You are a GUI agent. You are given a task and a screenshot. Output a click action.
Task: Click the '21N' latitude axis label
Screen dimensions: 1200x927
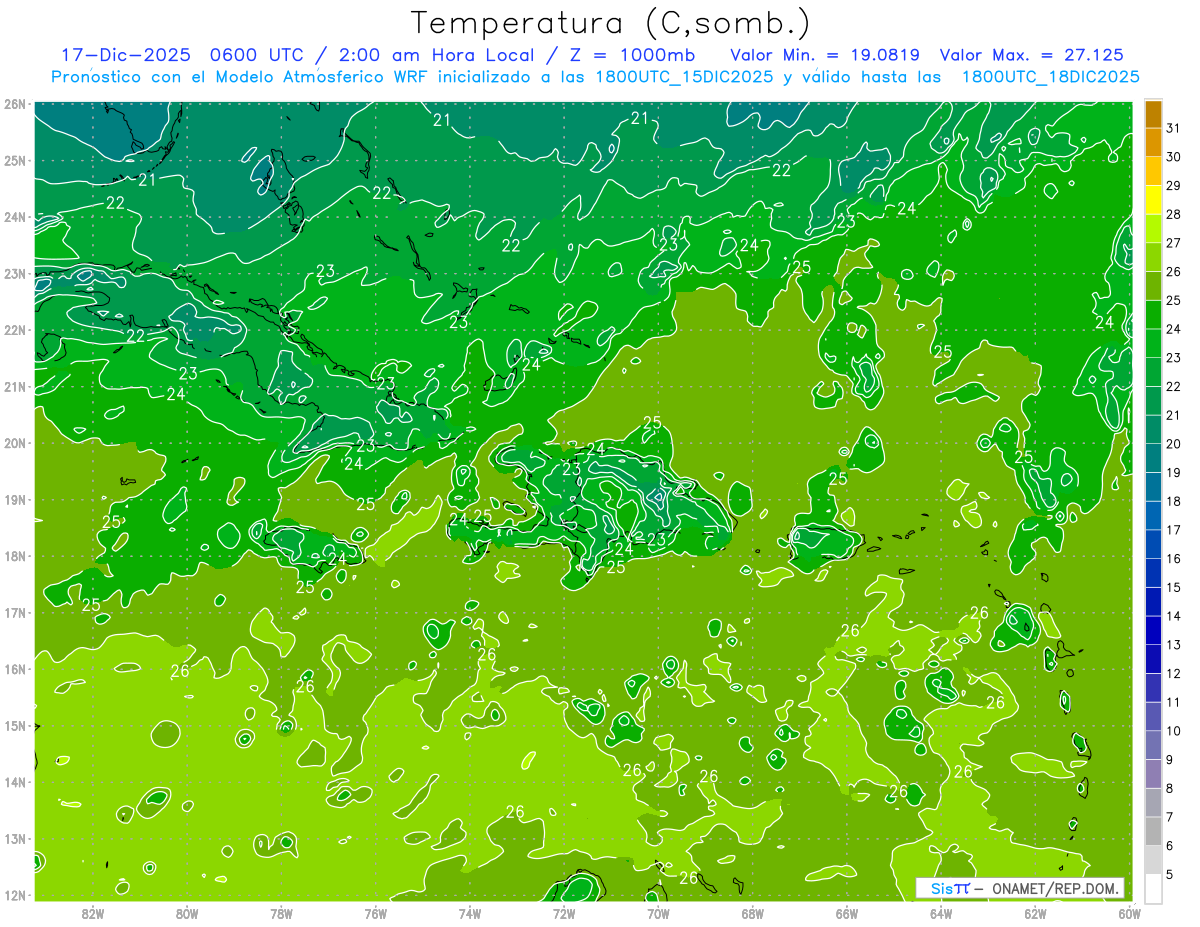click(x=15, y=386)
